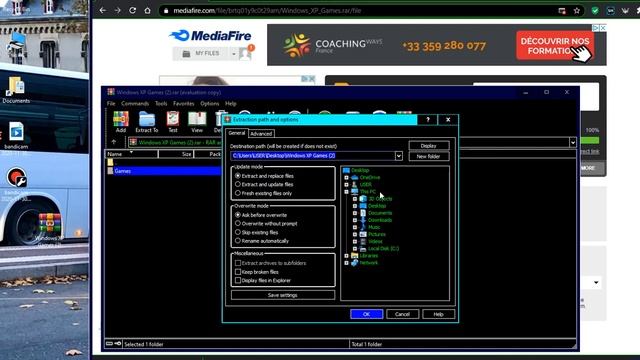Screen dimensions: 640x360
Task: Click the New folder button
Action: (429, 156)
